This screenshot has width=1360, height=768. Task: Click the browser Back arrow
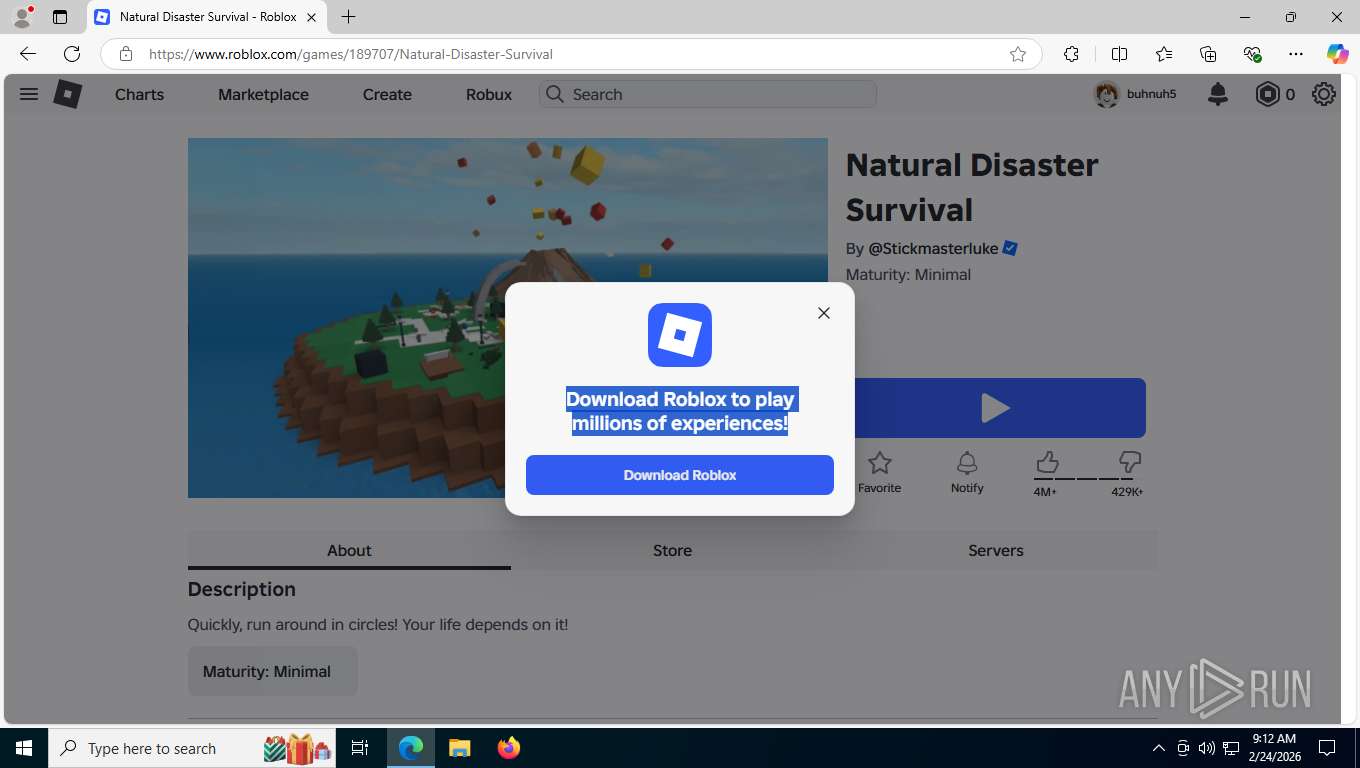pyautogui.click(x=28, y=54)
